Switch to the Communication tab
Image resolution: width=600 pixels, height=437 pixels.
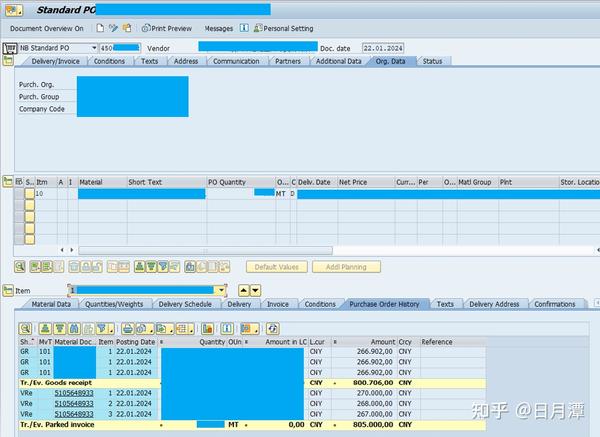(x=236, y=61)
